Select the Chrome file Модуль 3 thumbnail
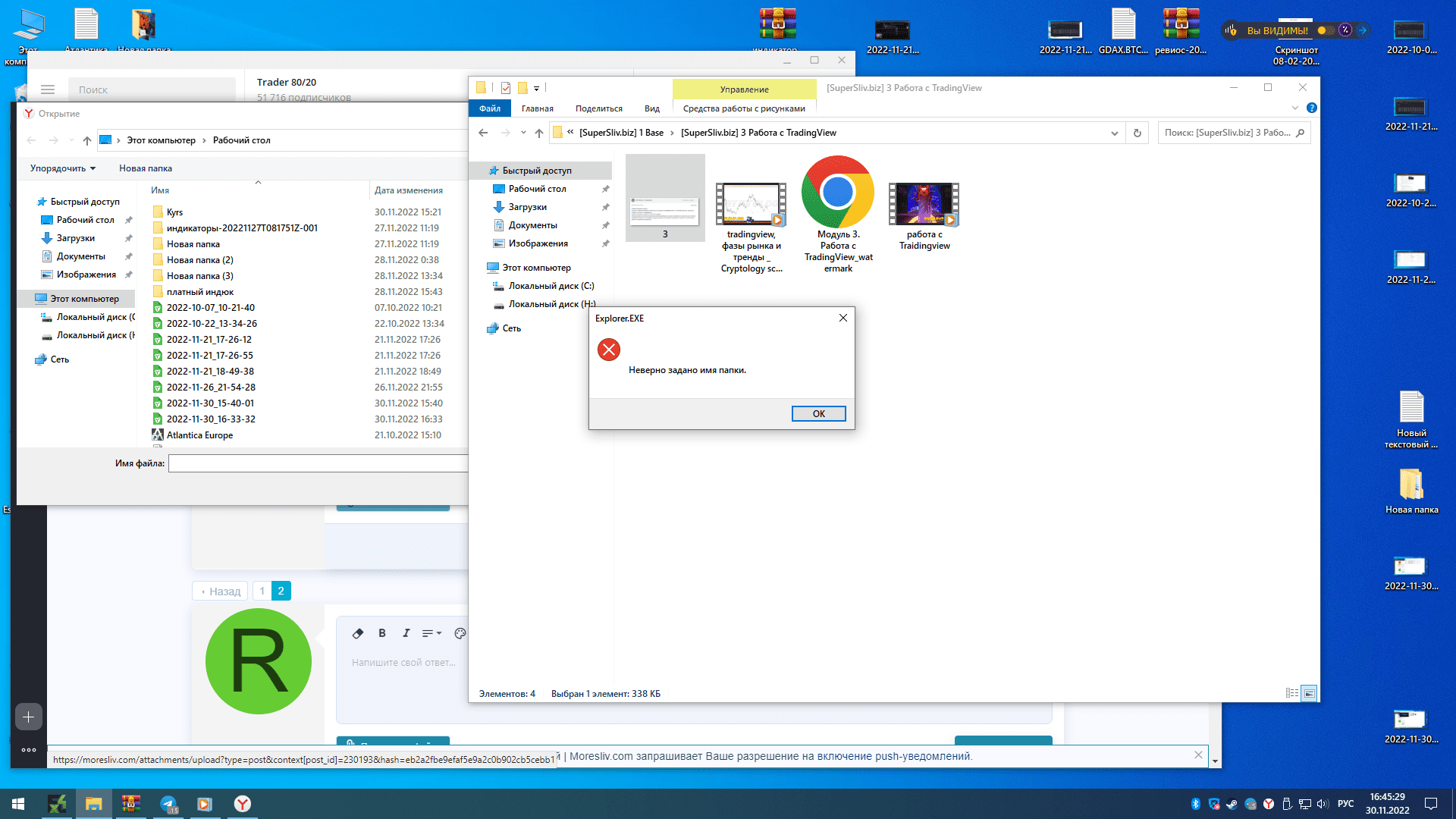The width and height of the screenshot is (1456, 819). click(x=838, y=193)
